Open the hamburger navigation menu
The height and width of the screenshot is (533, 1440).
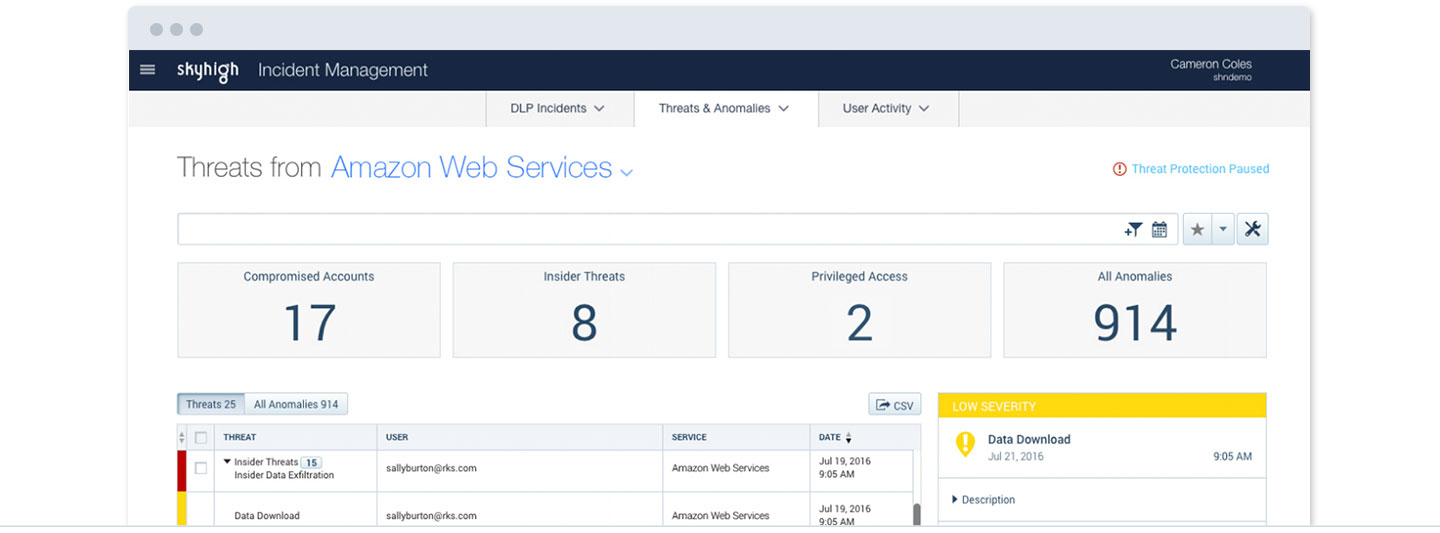[x=148, y=70]
